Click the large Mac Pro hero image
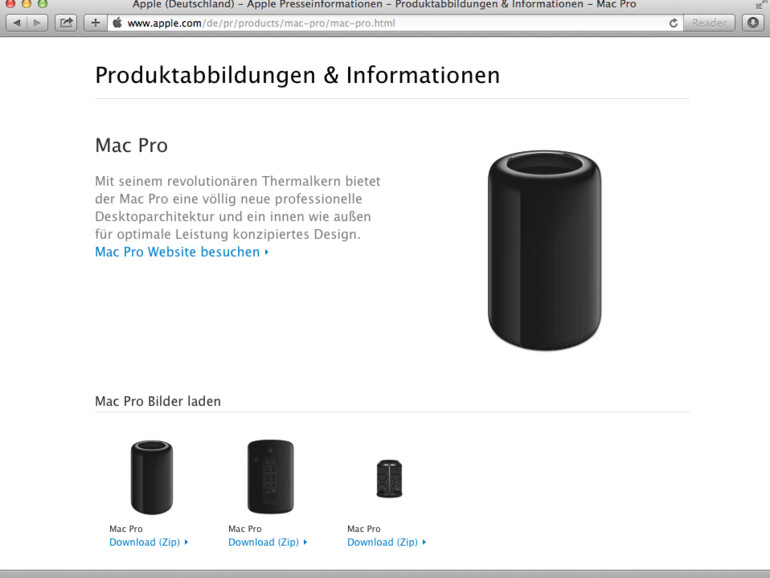 [544, 250]
